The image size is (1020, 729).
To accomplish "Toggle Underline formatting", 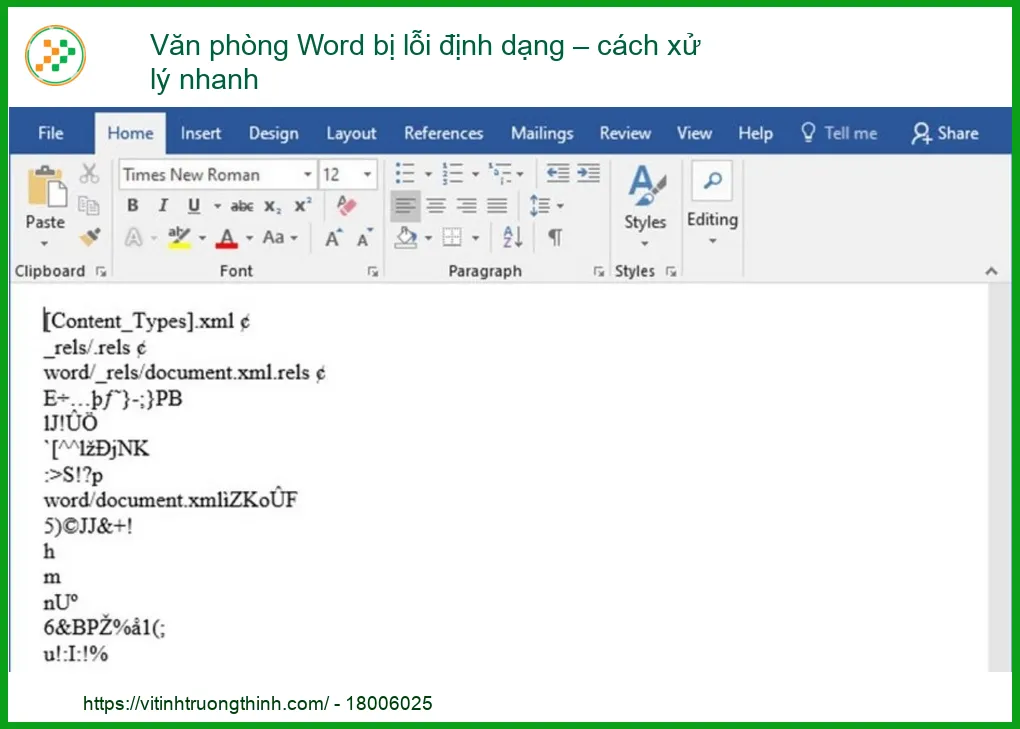I will pos(193,206).
